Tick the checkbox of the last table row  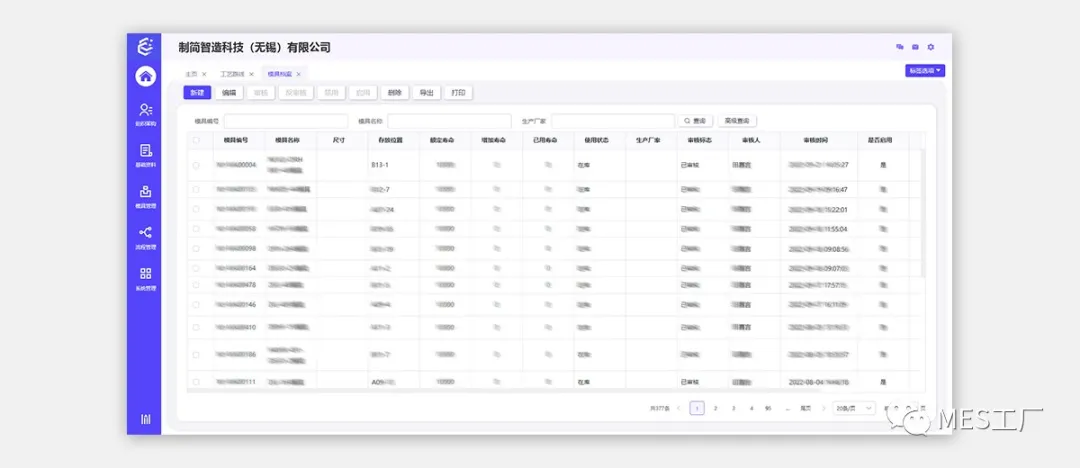click(x=196, y=382)
